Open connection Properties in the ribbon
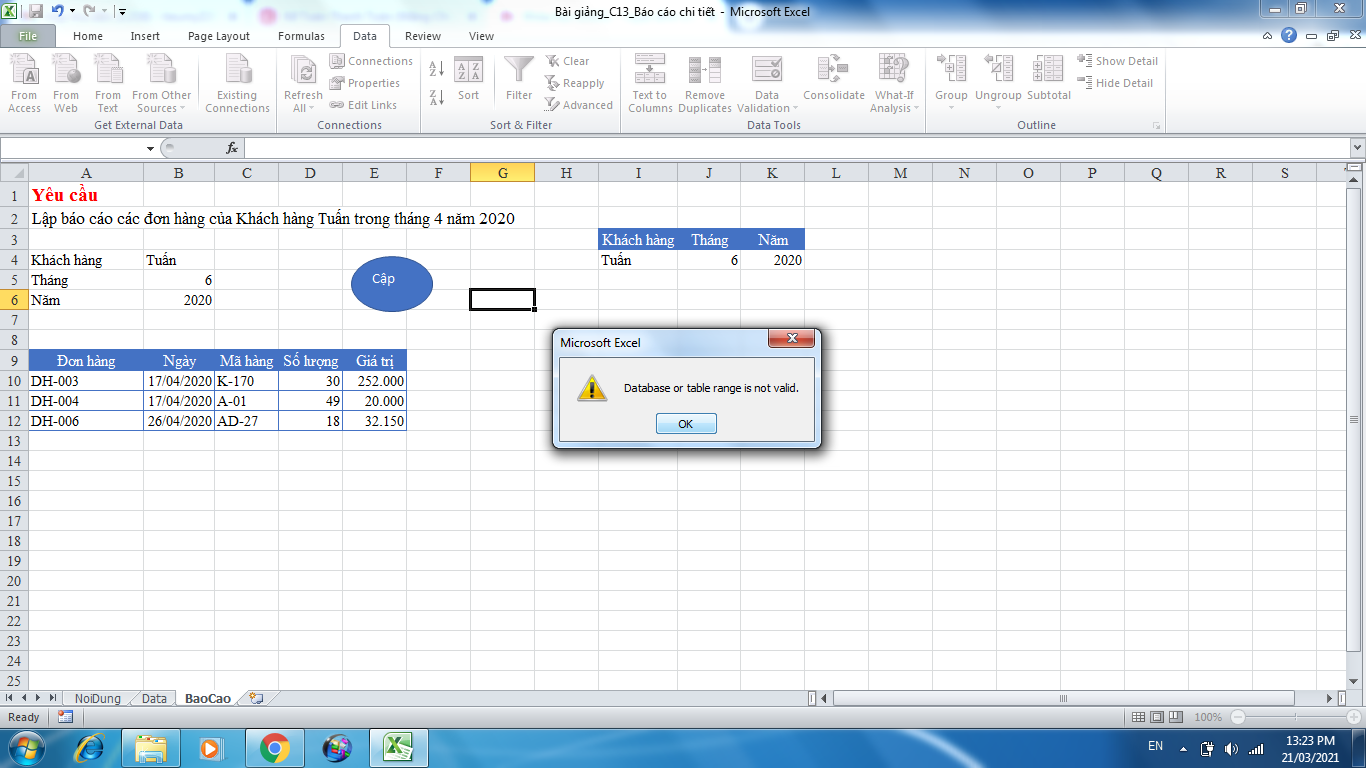Image resolution: width=1366 pixels, height=768 pixels. coord(365,83)
